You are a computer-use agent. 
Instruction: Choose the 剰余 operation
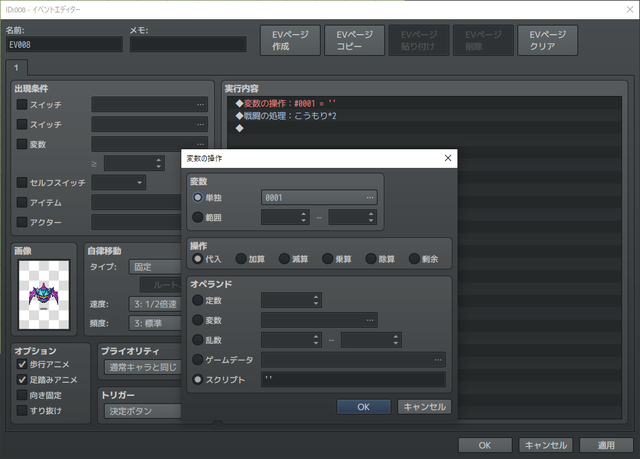[414, 259]
